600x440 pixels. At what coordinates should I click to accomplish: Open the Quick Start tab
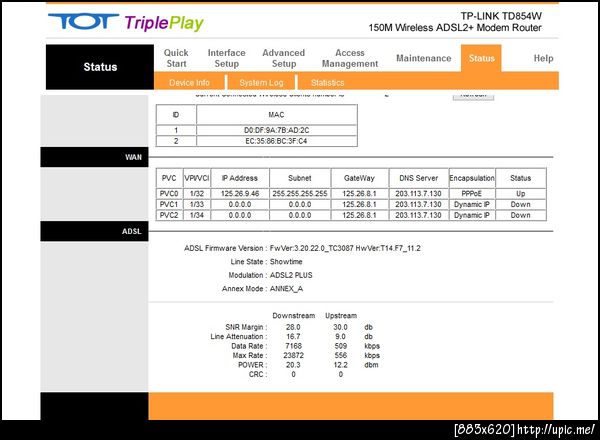click(176, 58)
